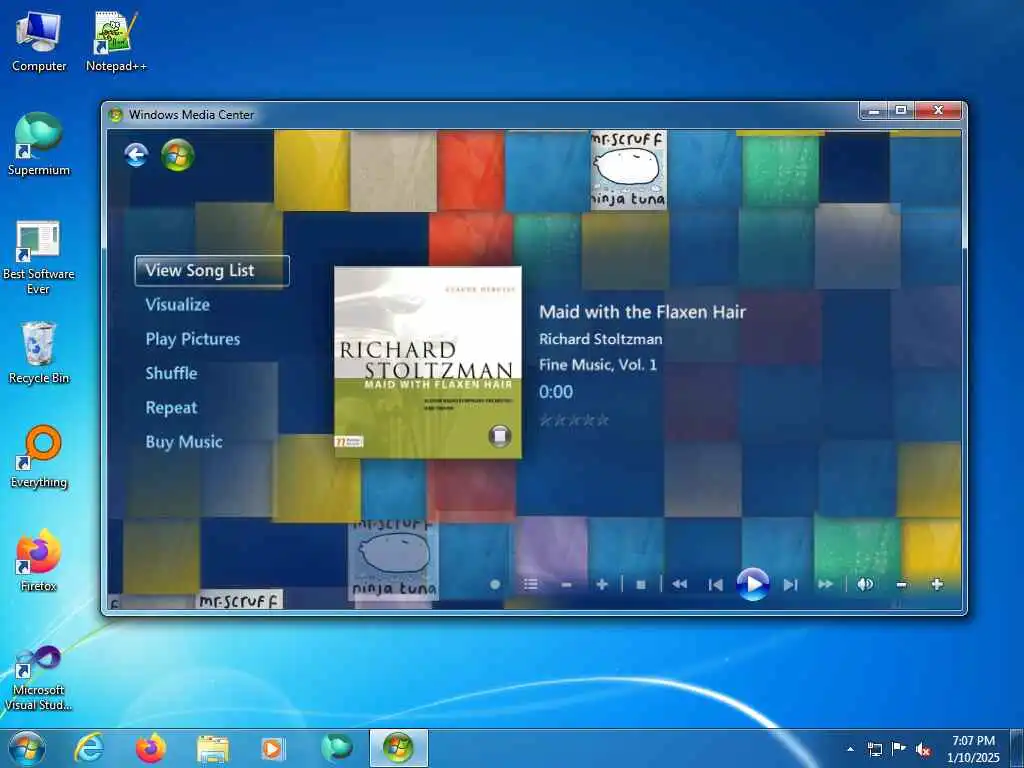Image resolution: width=1024 pixels, height=768 pixels.
Task: Click the muted volume tray icon
Action: pyautogui.click(x=923, y=749)
